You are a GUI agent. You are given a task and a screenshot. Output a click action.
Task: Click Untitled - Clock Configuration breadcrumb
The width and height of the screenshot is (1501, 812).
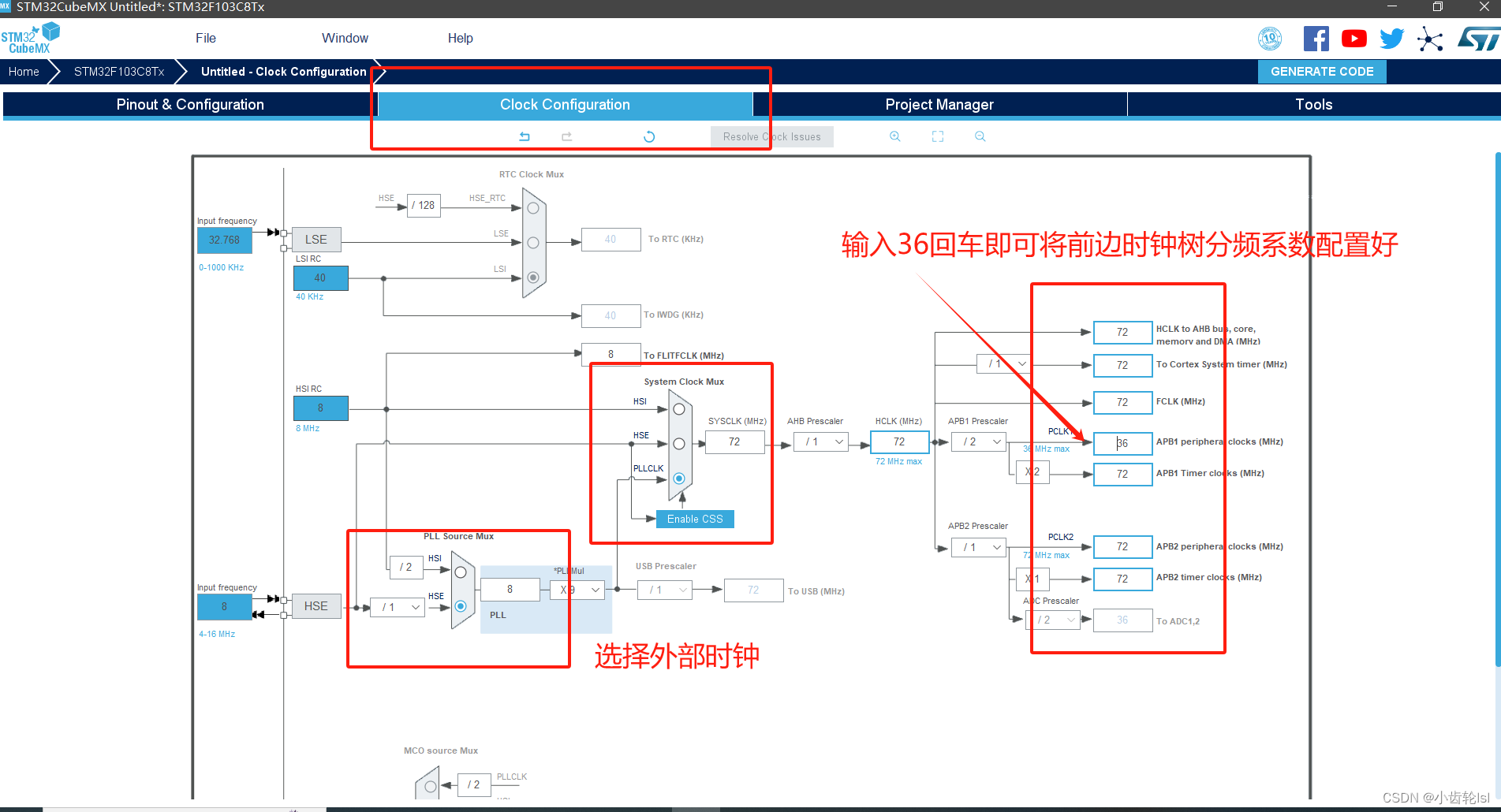click(283, 72)
